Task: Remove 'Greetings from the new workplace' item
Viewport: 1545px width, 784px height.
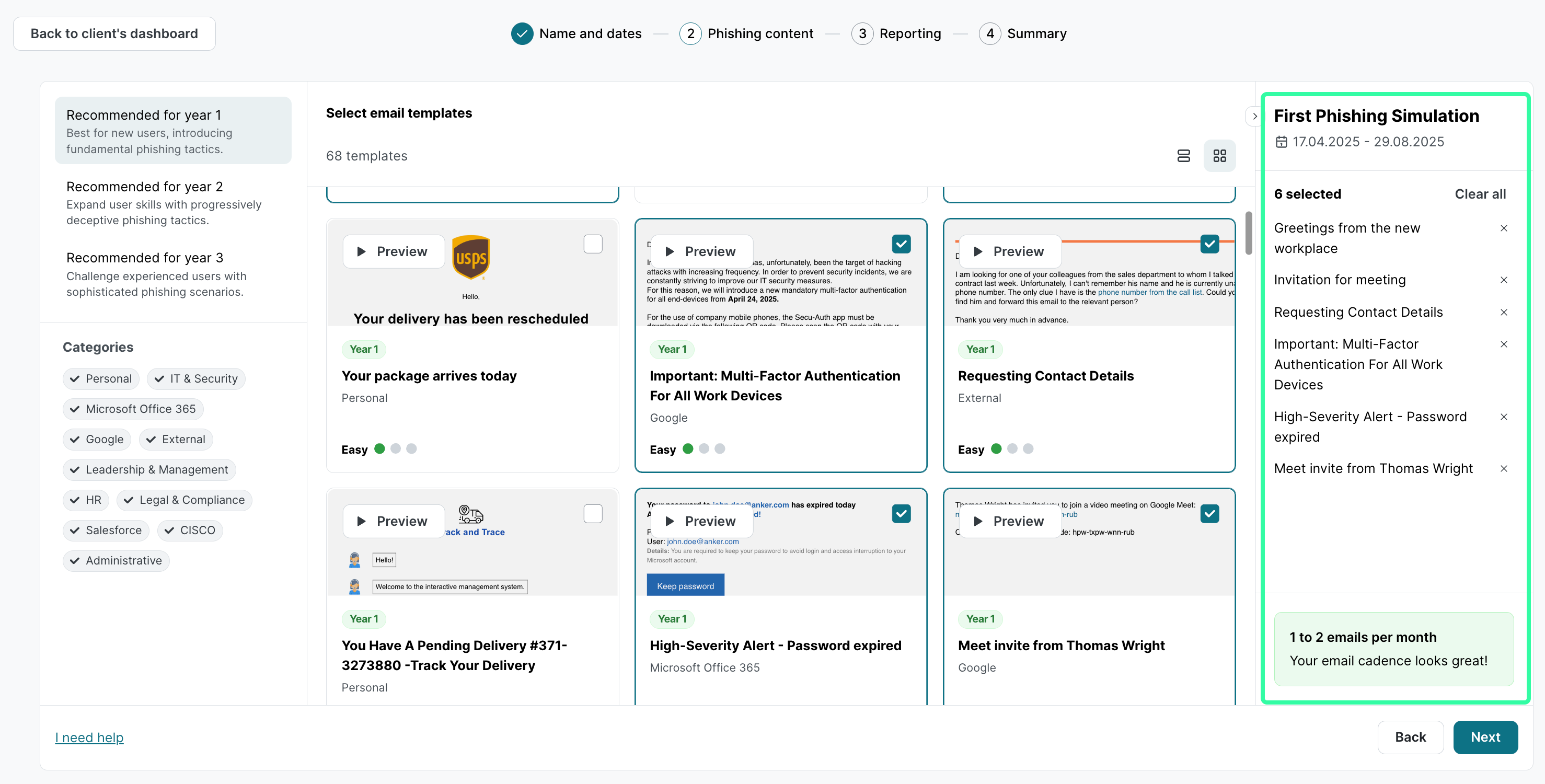Action: 1504,228
